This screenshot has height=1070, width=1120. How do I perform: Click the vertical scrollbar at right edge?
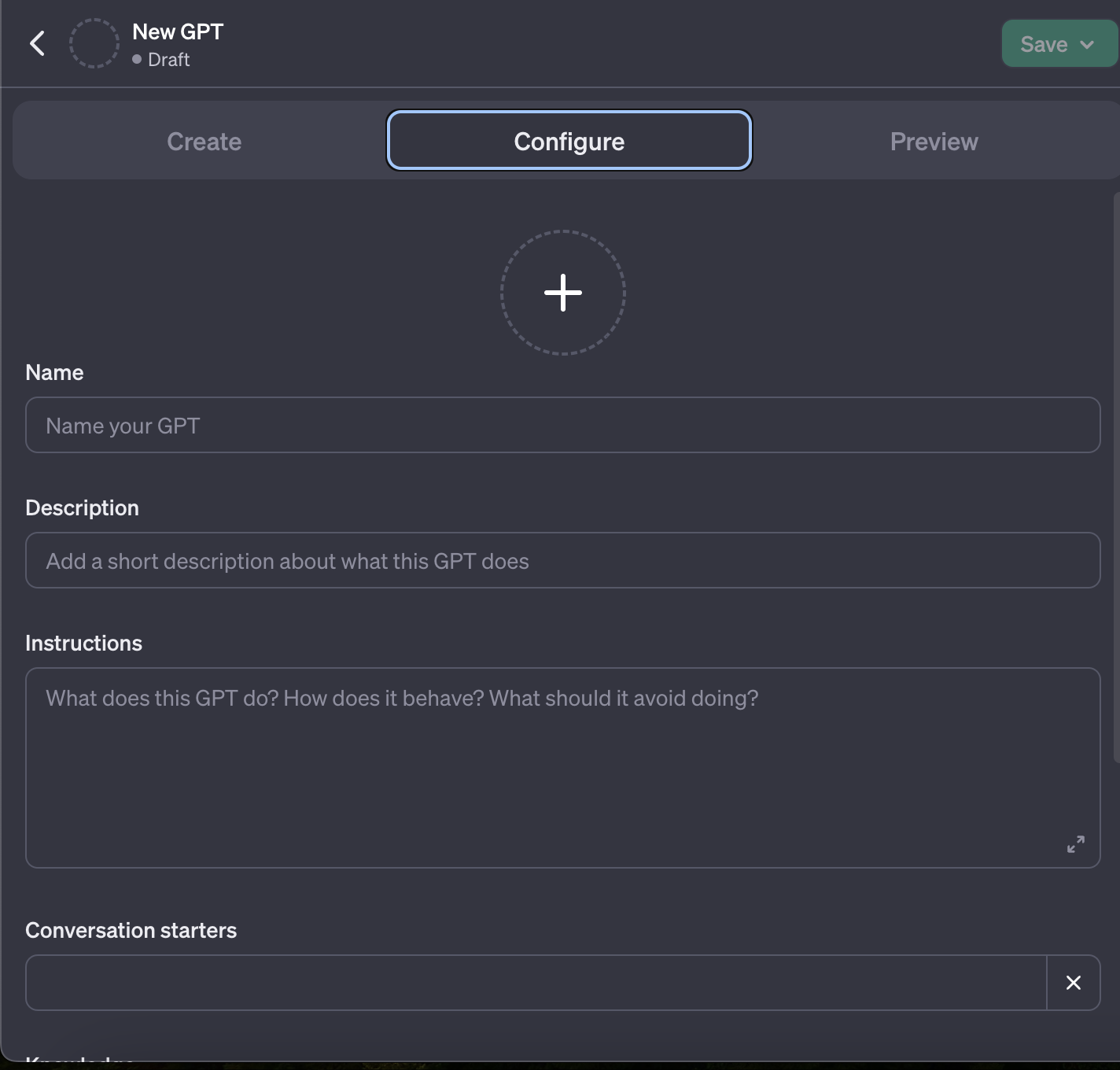pos(1117,478)
